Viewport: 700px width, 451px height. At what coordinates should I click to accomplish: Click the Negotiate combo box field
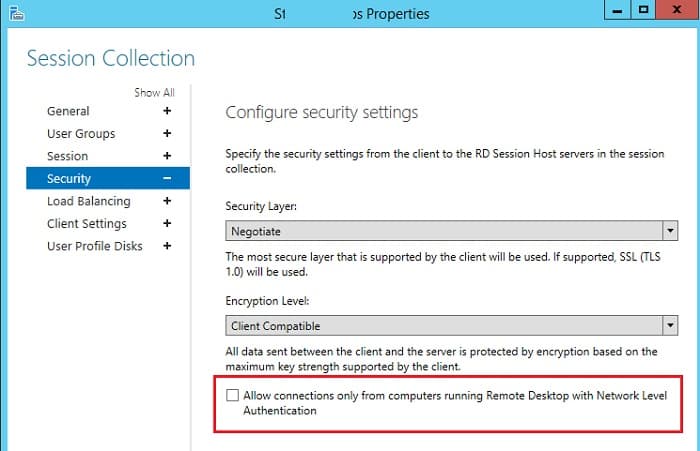pos(451,231)
